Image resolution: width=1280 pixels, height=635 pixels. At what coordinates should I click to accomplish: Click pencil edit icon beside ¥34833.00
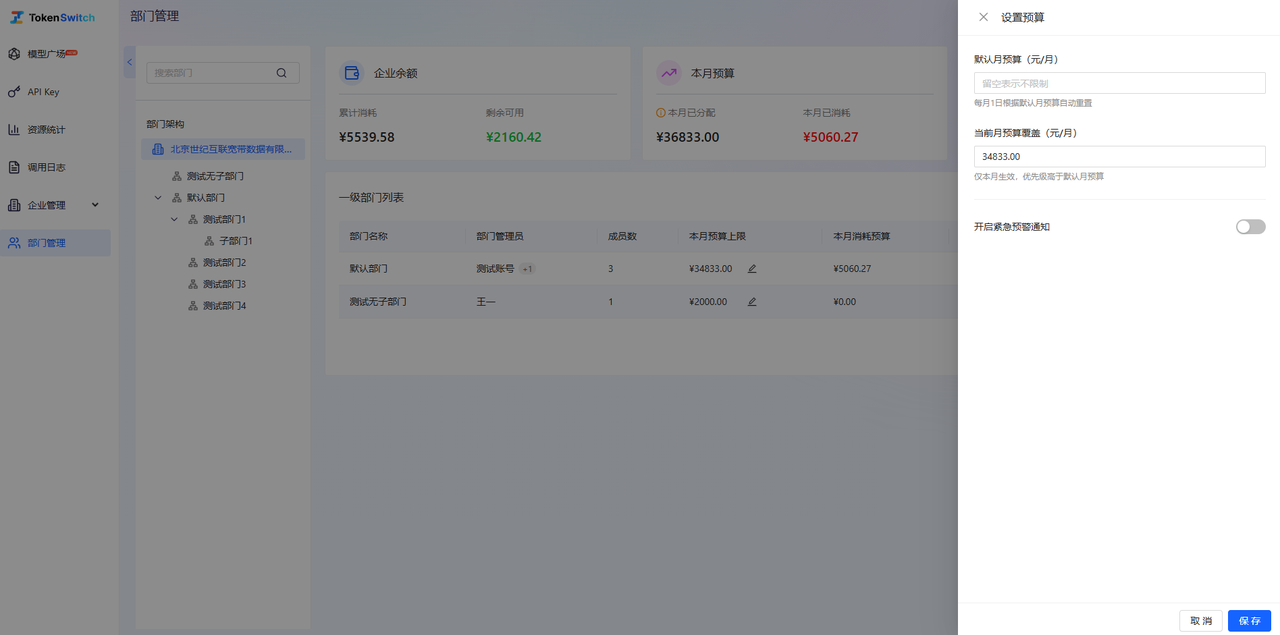(x=752, y=269)
